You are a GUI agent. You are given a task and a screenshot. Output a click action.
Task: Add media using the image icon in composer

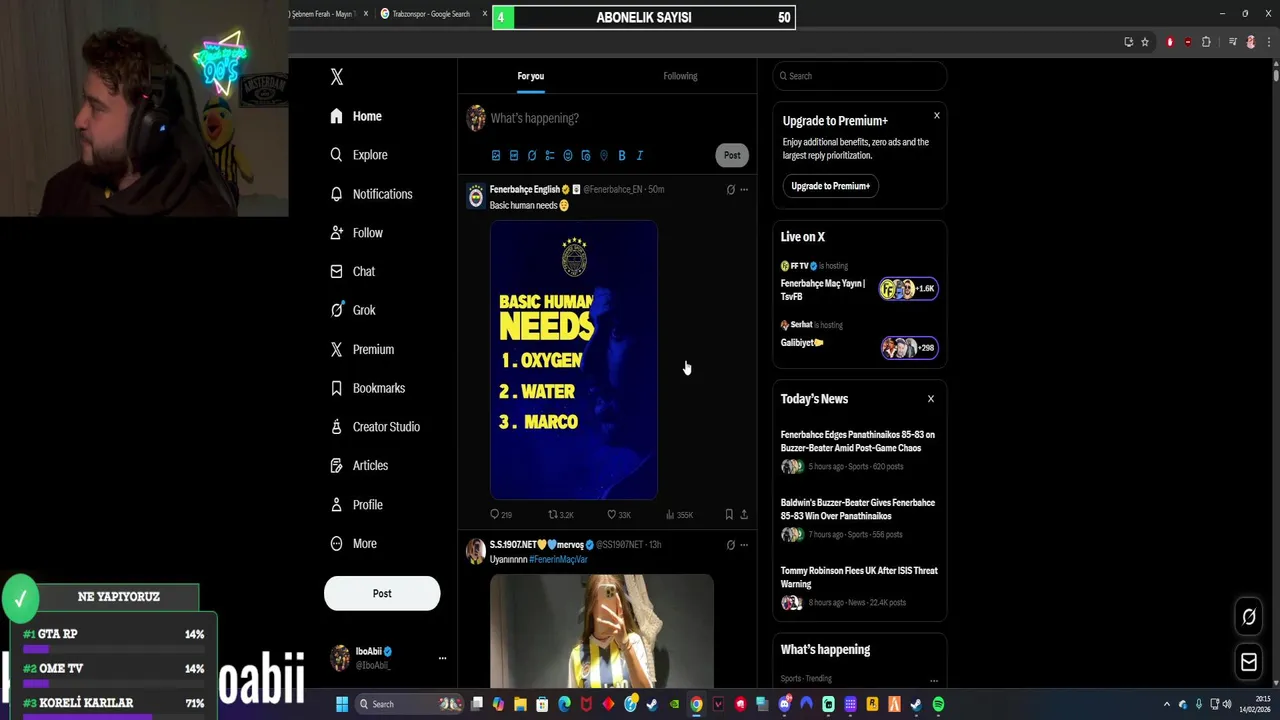pos(496,156)
